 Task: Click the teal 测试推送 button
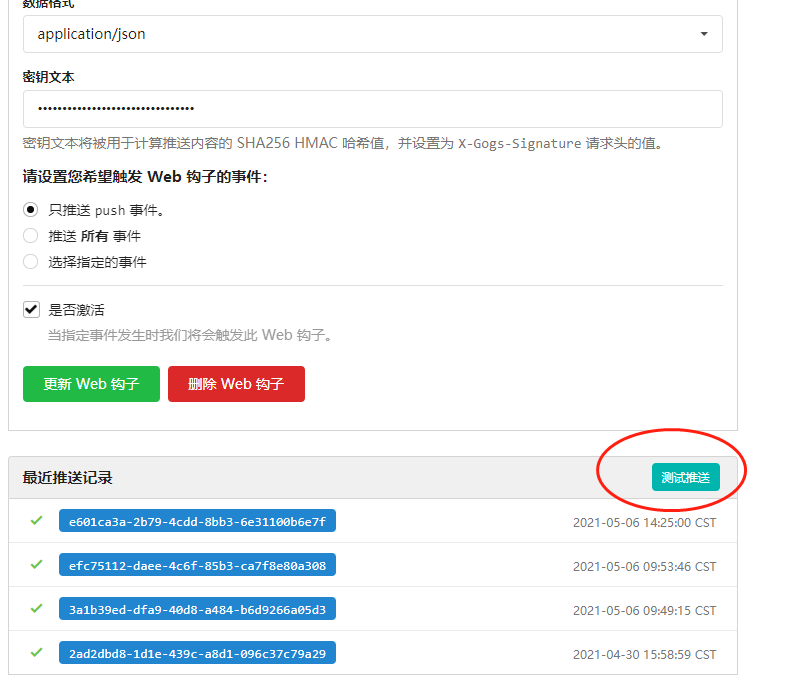685,477
